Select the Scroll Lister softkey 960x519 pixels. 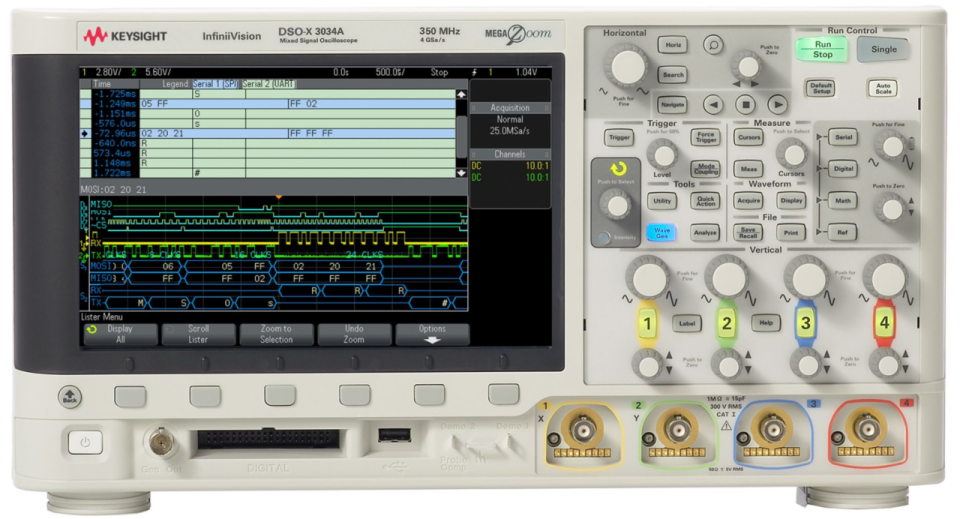click(x=198, y=334)
